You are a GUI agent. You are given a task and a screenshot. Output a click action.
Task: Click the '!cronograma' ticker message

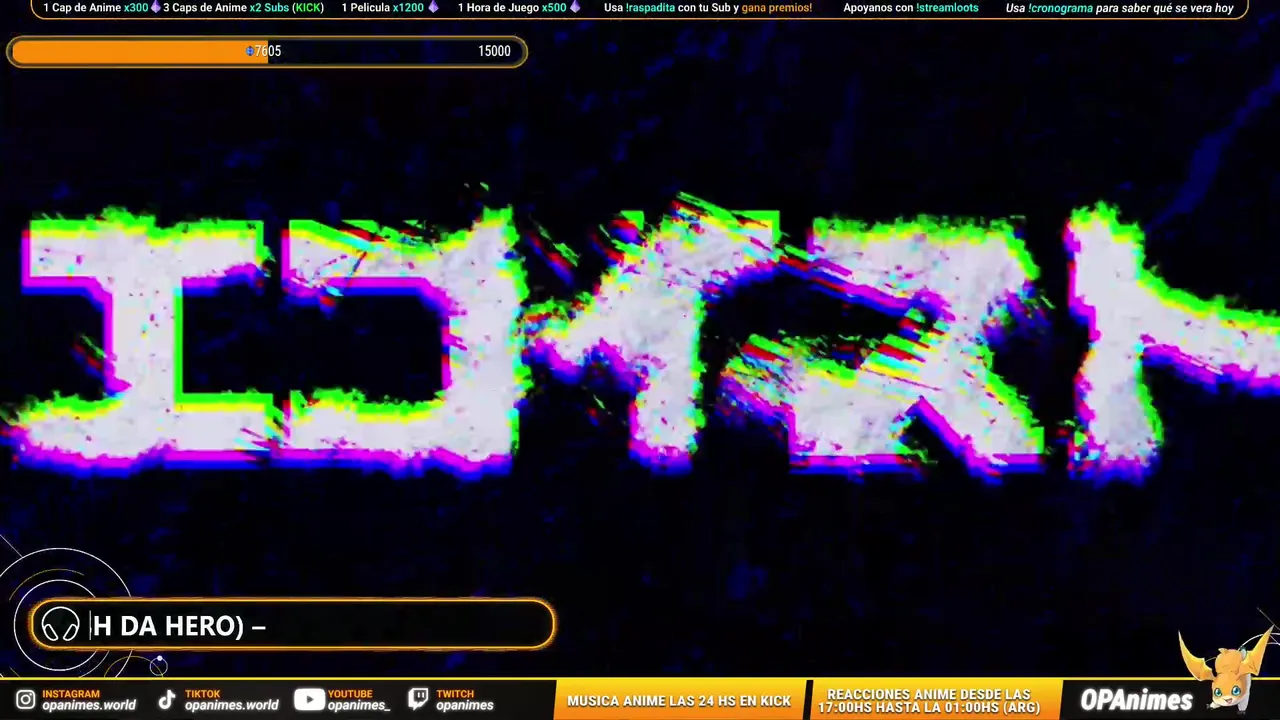tap(1120, 8)
